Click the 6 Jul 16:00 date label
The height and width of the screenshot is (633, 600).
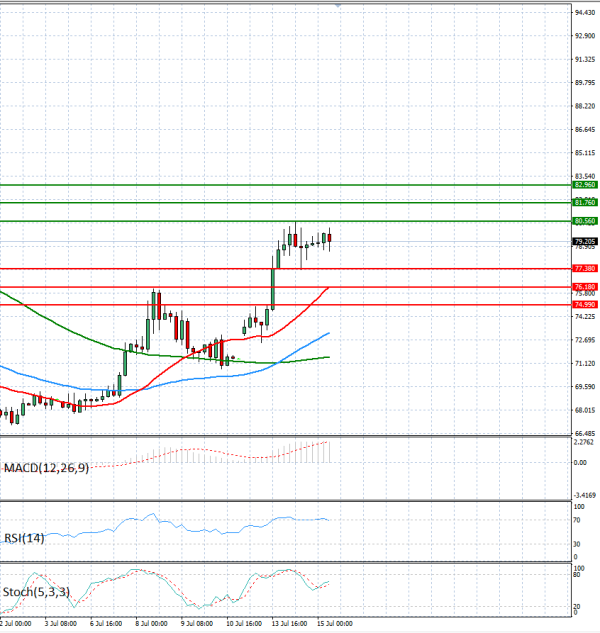[106, 624]
